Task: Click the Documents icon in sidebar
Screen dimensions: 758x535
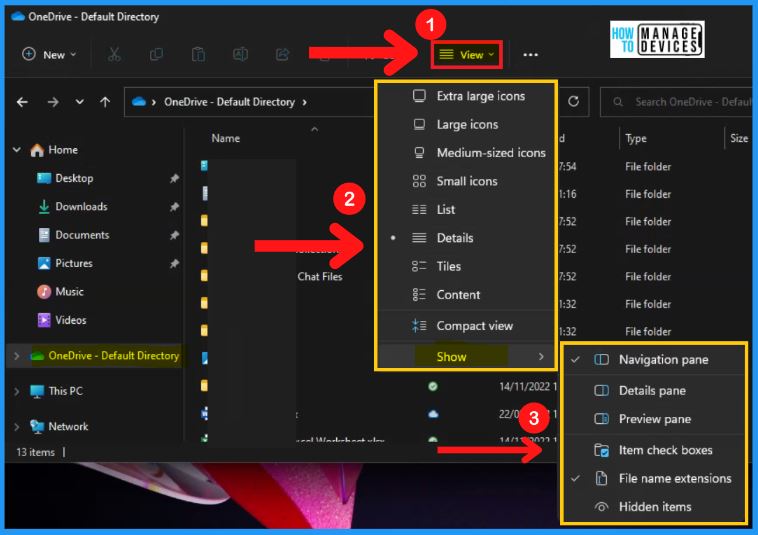Action: [x=44, y=235]
